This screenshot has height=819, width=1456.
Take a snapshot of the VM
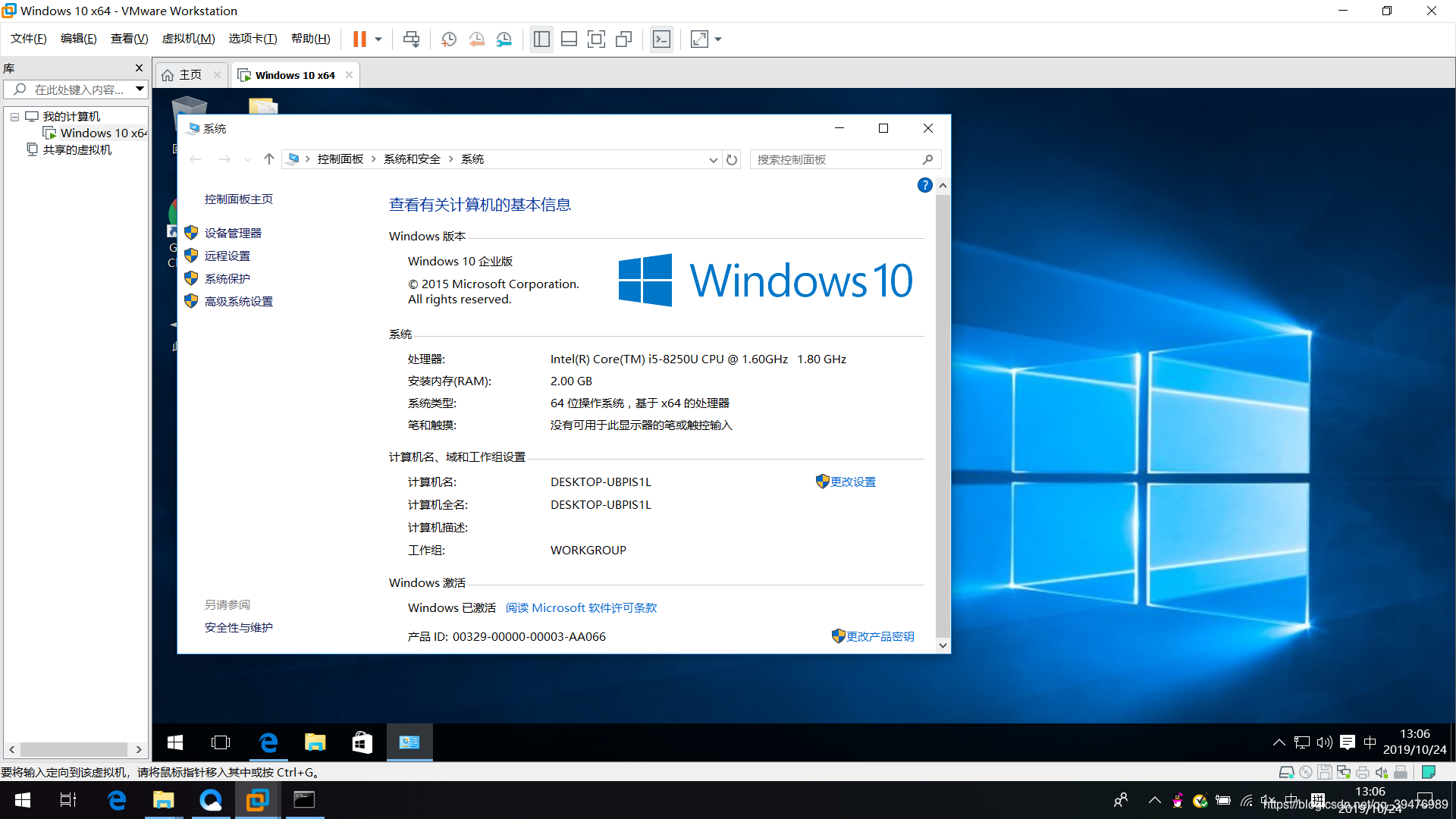coord(448,39)
